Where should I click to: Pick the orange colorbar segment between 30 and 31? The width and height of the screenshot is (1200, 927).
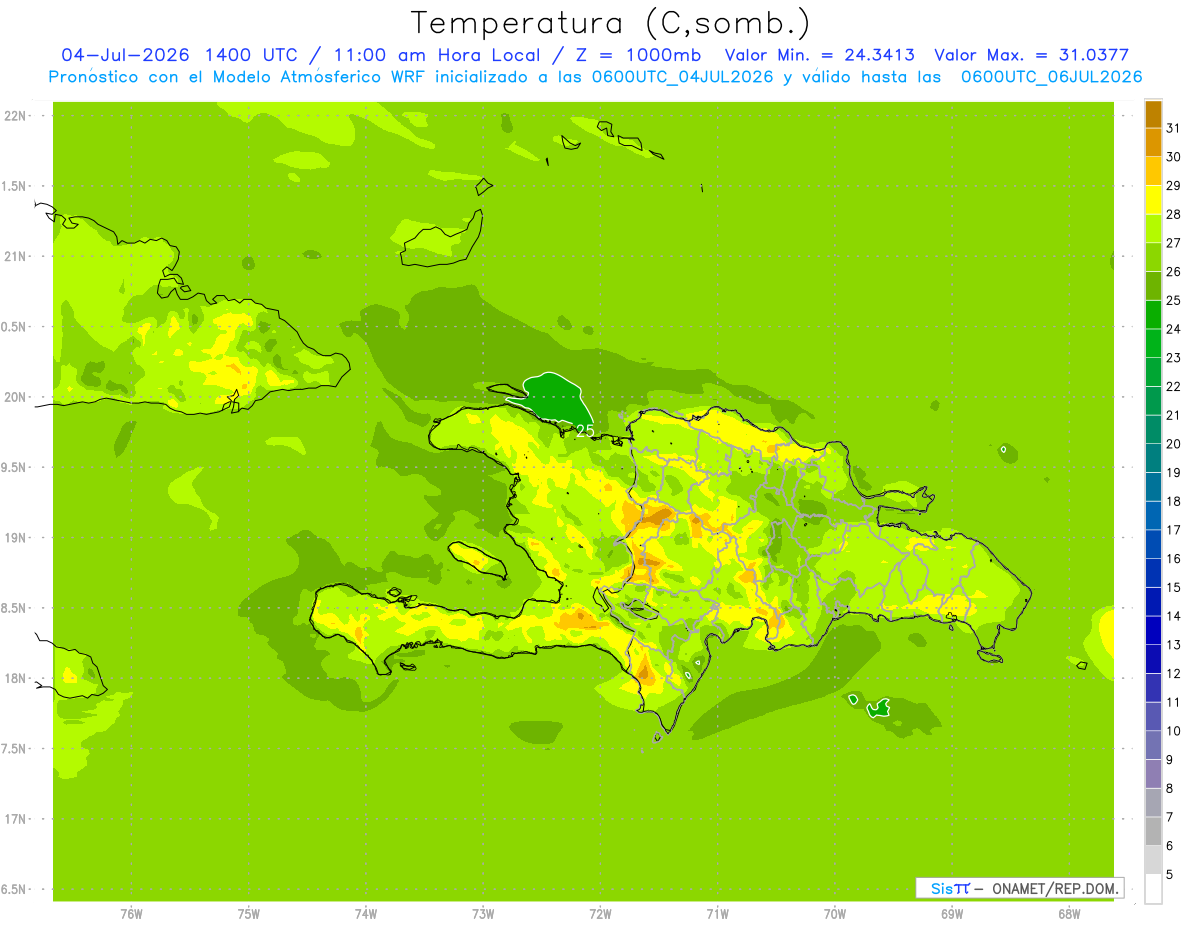(1153, 142)
